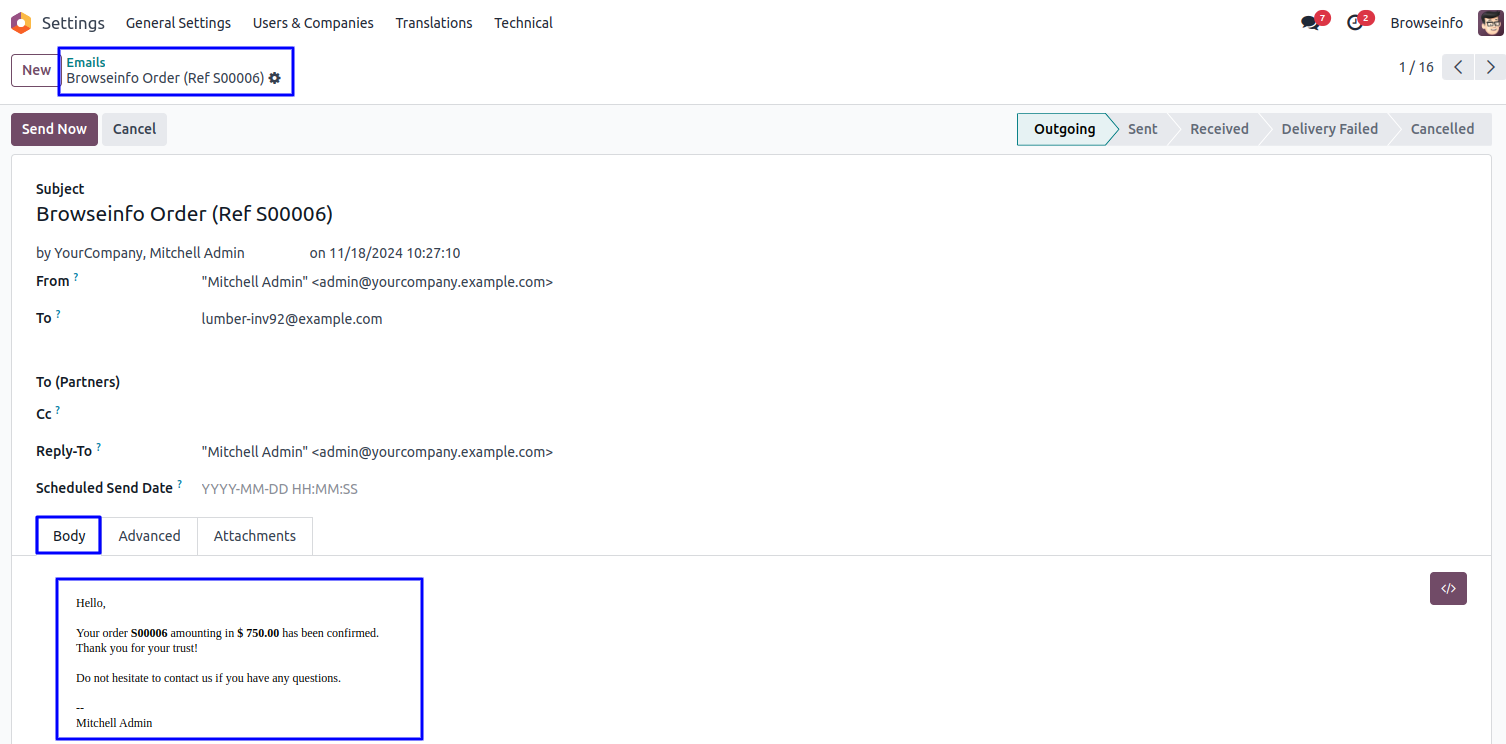Go to the previous record with the left arrow
The image size is (1506, 744).
[x=1459, y=68]
